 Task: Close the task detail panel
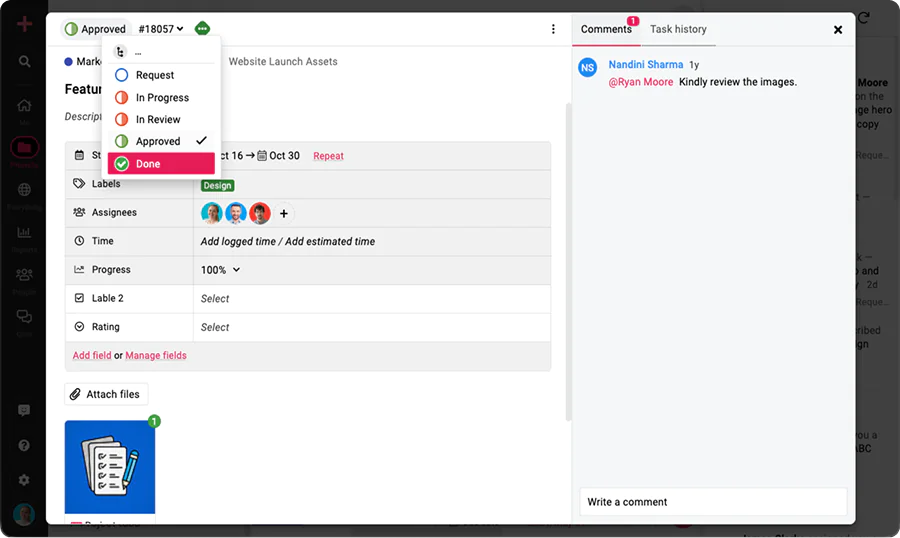click(837, 30)
